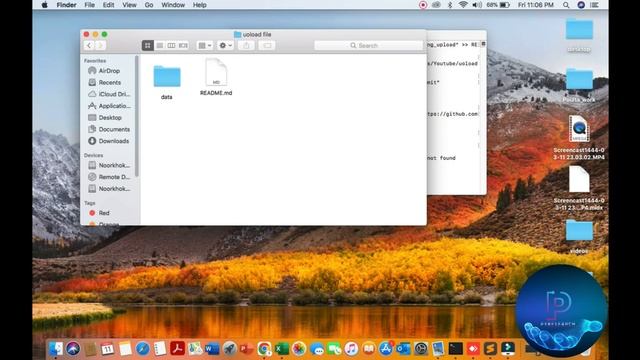Open the Go menu
The image size is (640, 360).
(149, 5)
